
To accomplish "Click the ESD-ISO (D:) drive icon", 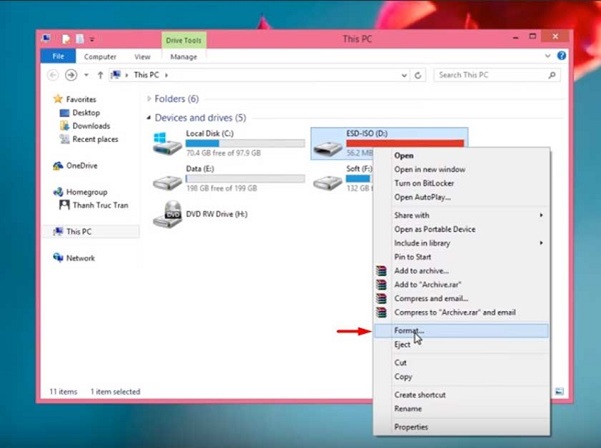I will (328, 148).
